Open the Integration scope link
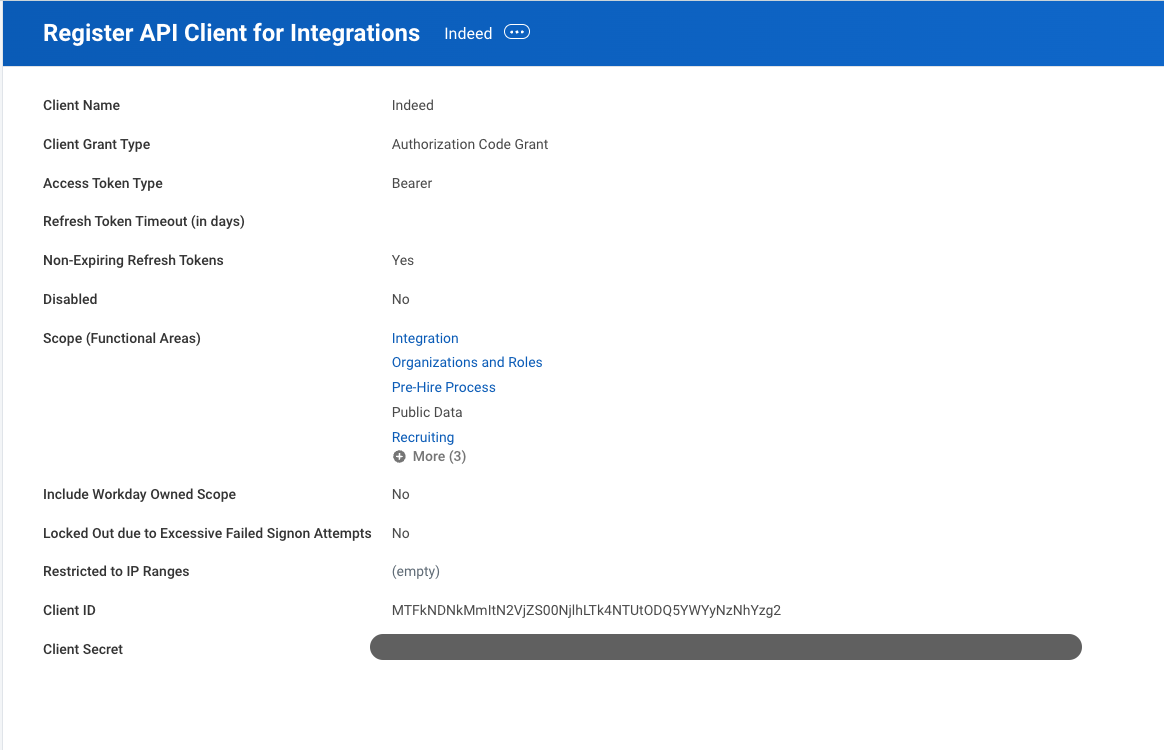The height and width of the screenshot is (750, 1164). (425, 339)
